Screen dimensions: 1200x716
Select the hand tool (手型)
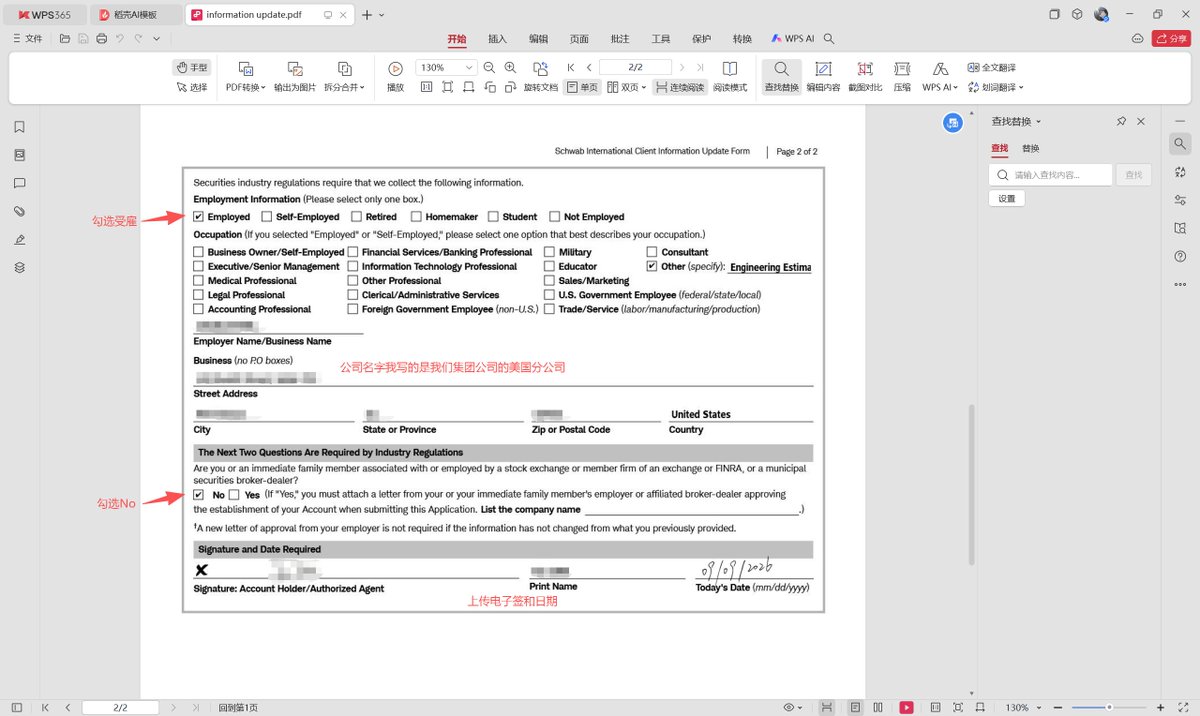[192, 68]
